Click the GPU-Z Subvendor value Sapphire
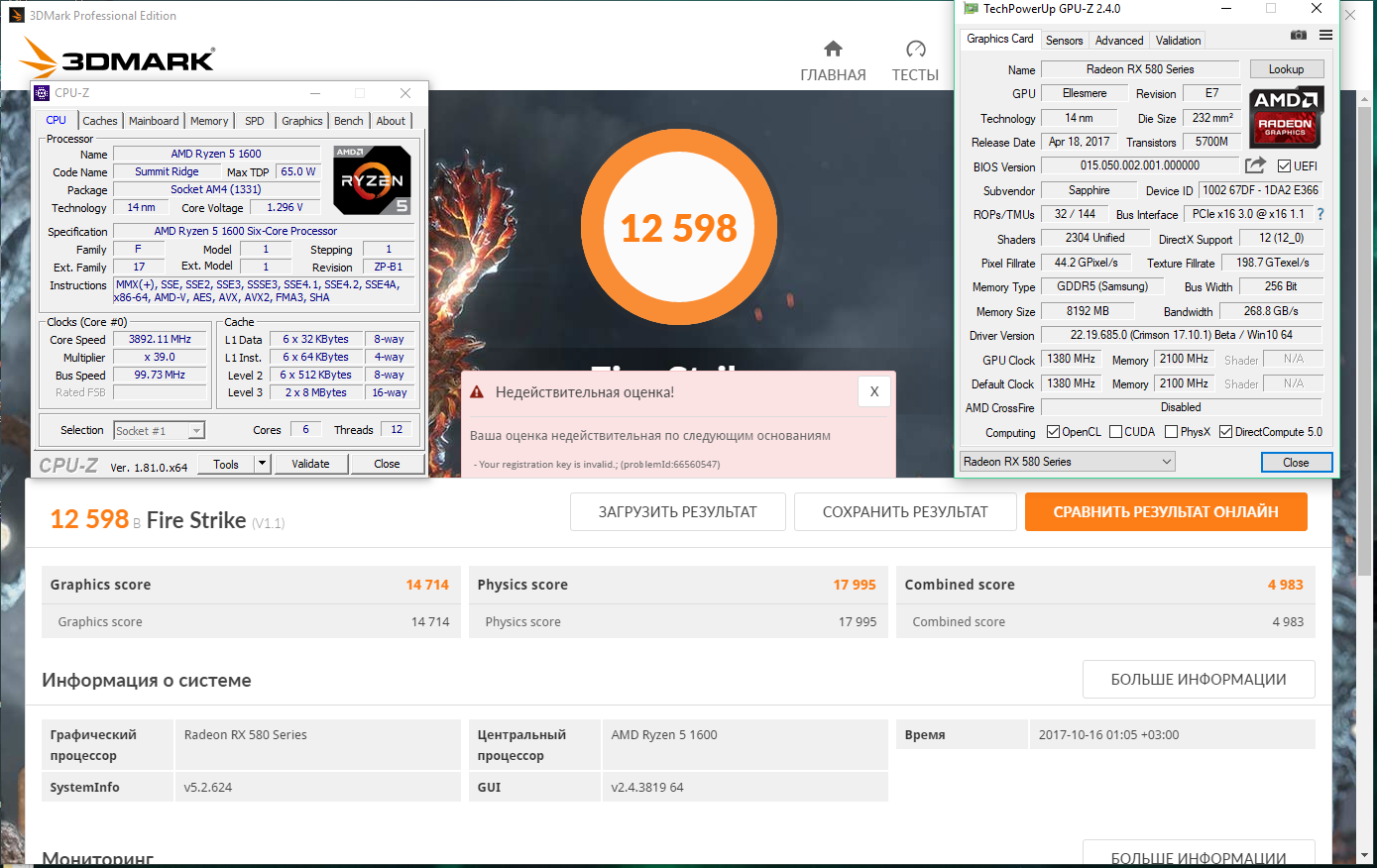 click(x=1089, y=190)
